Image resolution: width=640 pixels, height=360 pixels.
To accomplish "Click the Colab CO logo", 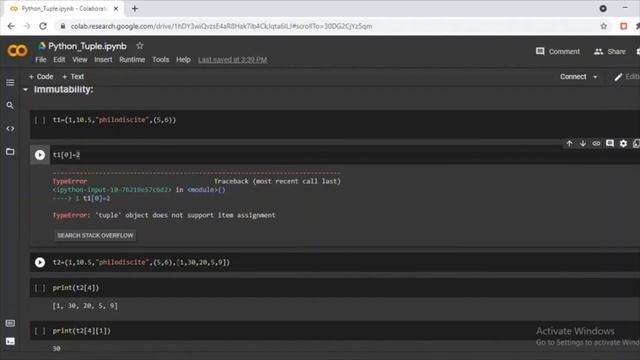I will (17, 51).
